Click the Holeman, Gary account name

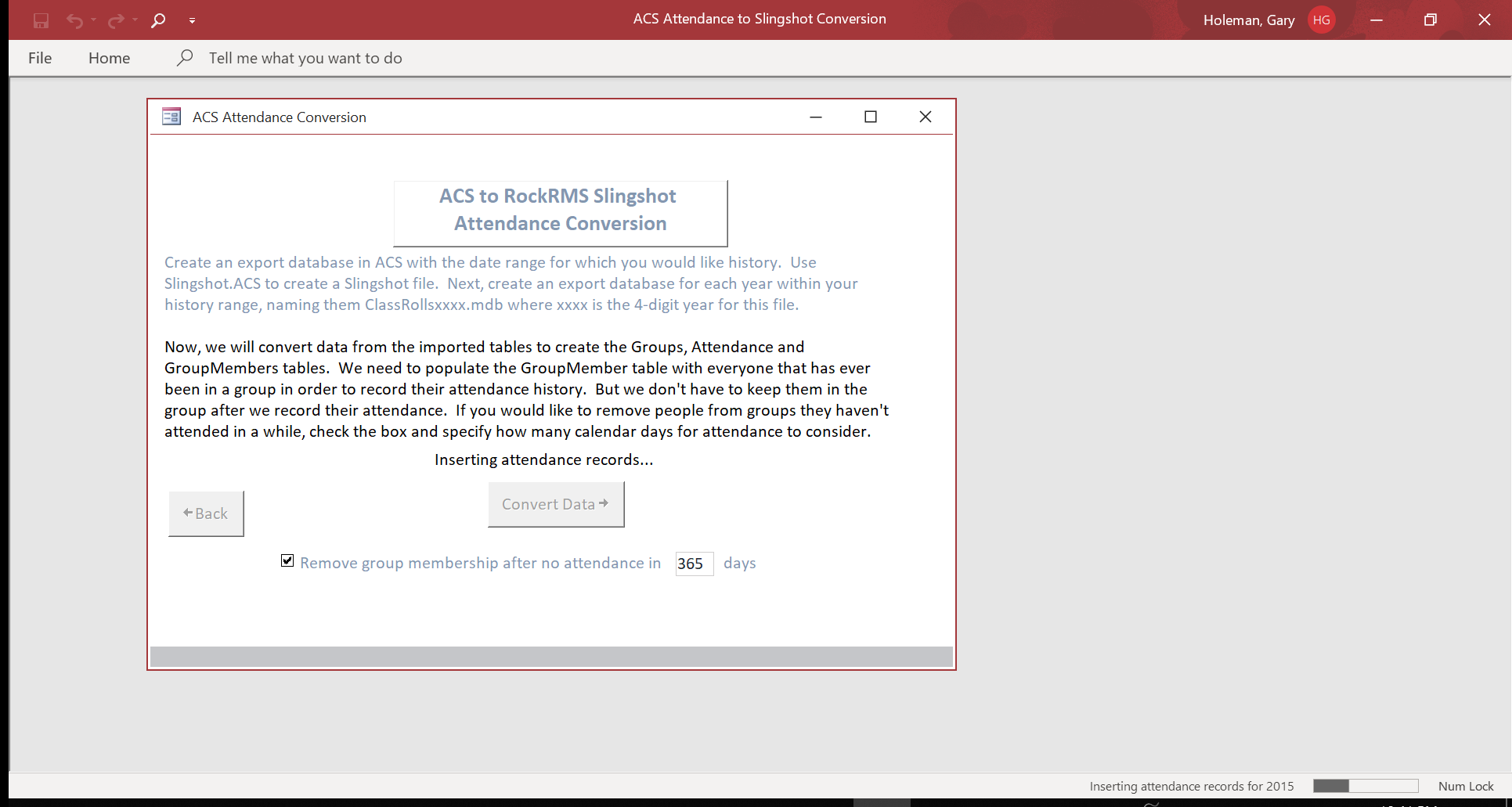[1249, 20]
